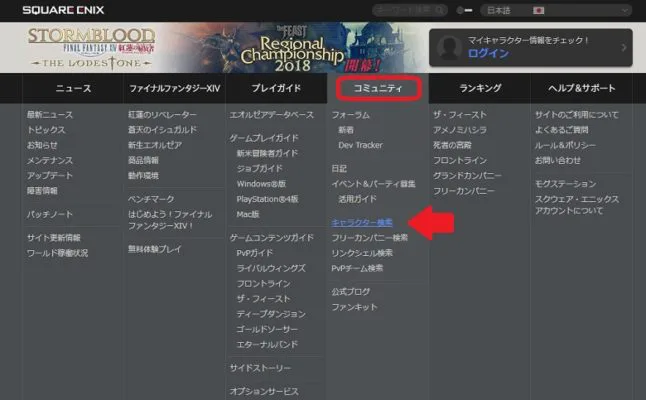The image size is (646, 400).
Task: Open 日記 diary link
Action: click(x=339, y=168)
